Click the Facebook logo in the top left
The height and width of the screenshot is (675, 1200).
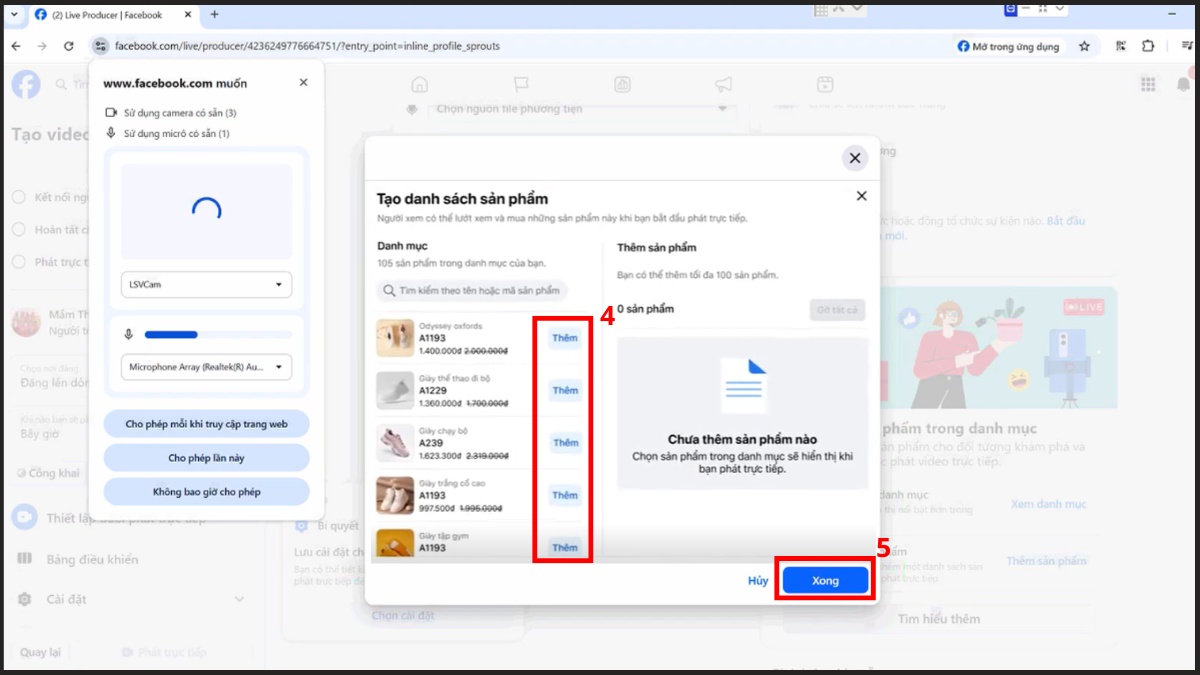[x=25, y=84]
